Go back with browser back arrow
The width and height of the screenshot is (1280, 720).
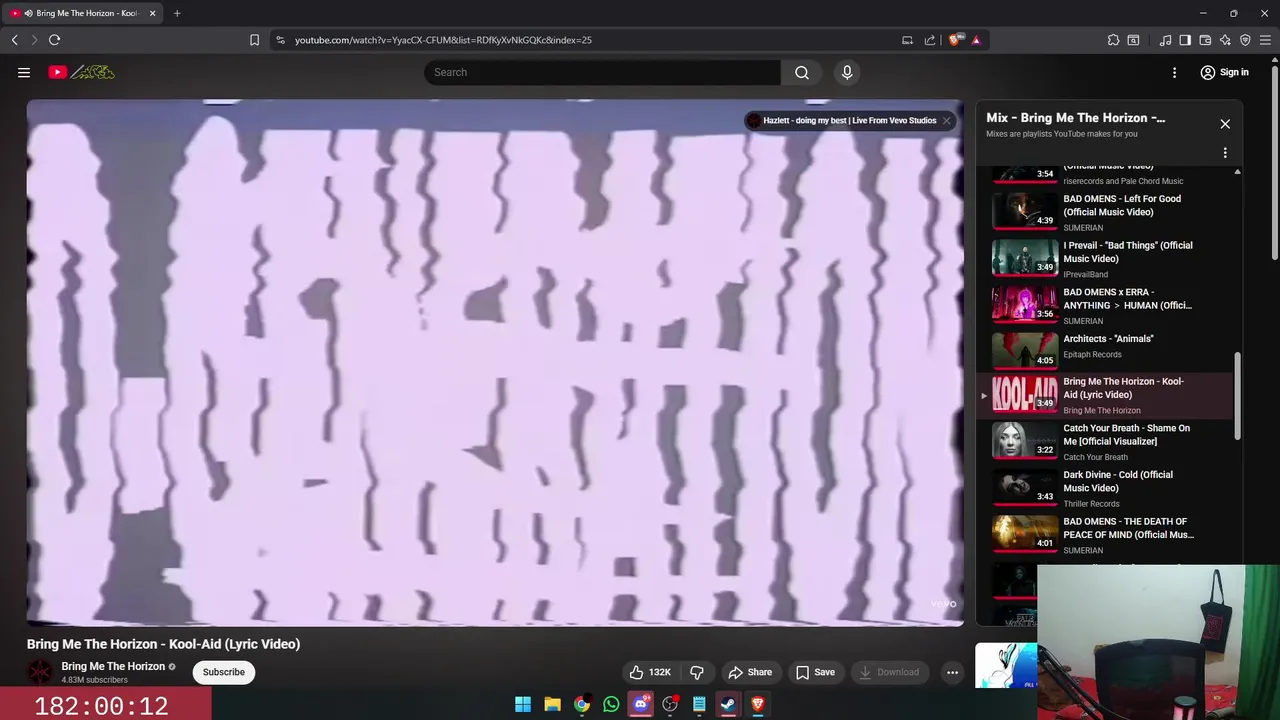tap(14, 40)
